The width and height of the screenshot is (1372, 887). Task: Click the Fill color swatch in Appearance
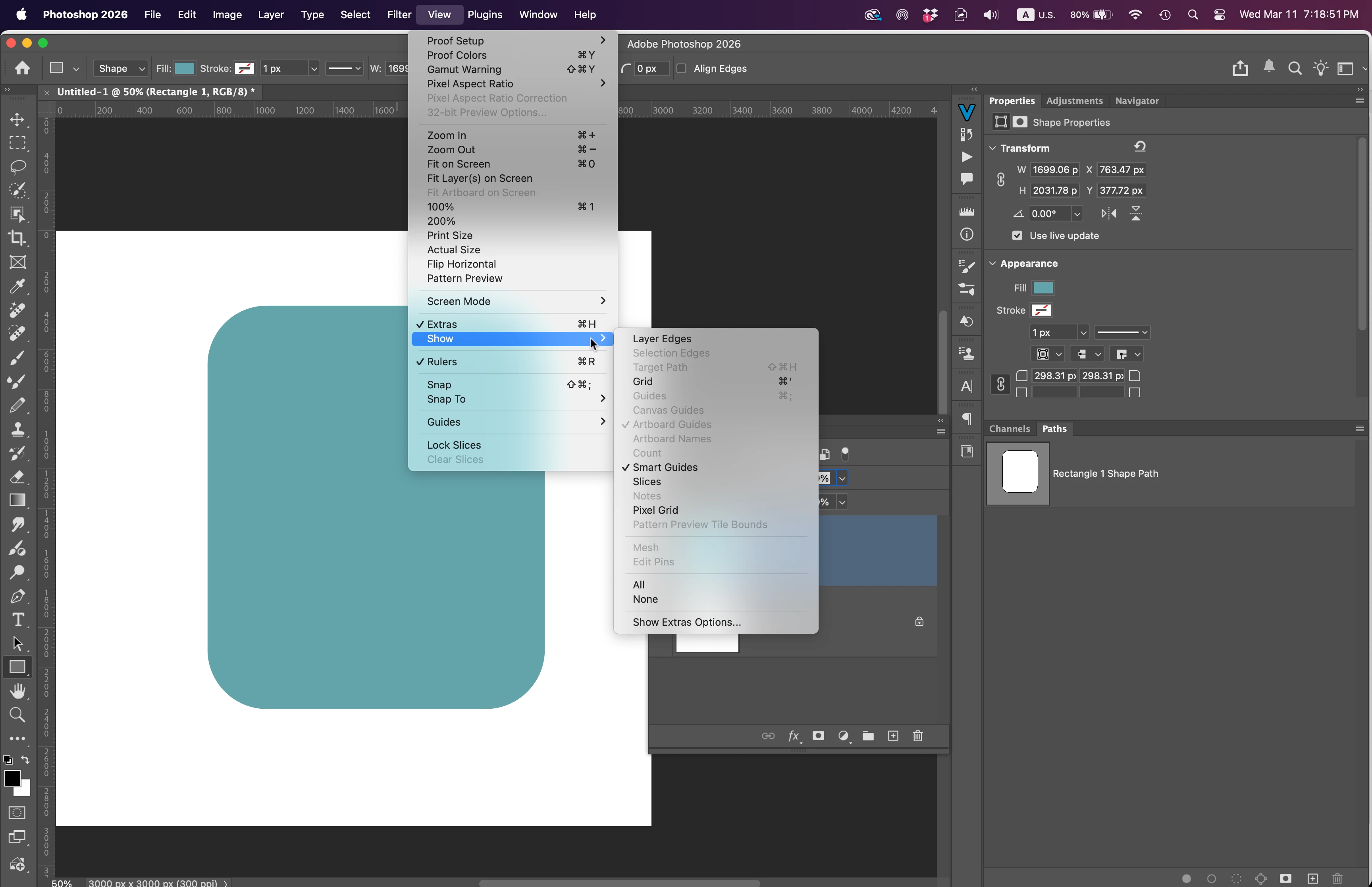(x=1042, y=288)
